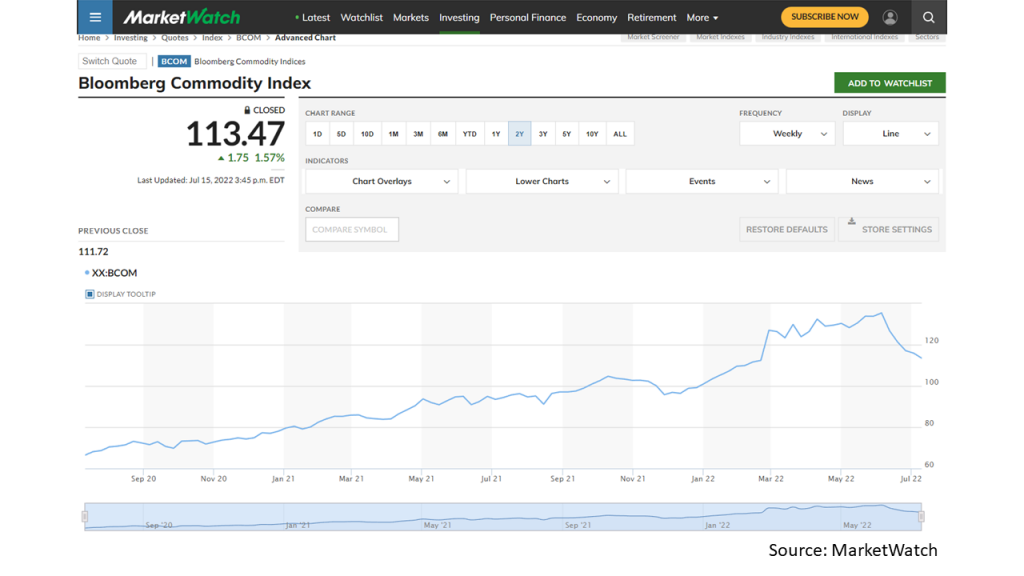Open the Economy nav item
The image size is (1024, 576).
click(596, 18)
